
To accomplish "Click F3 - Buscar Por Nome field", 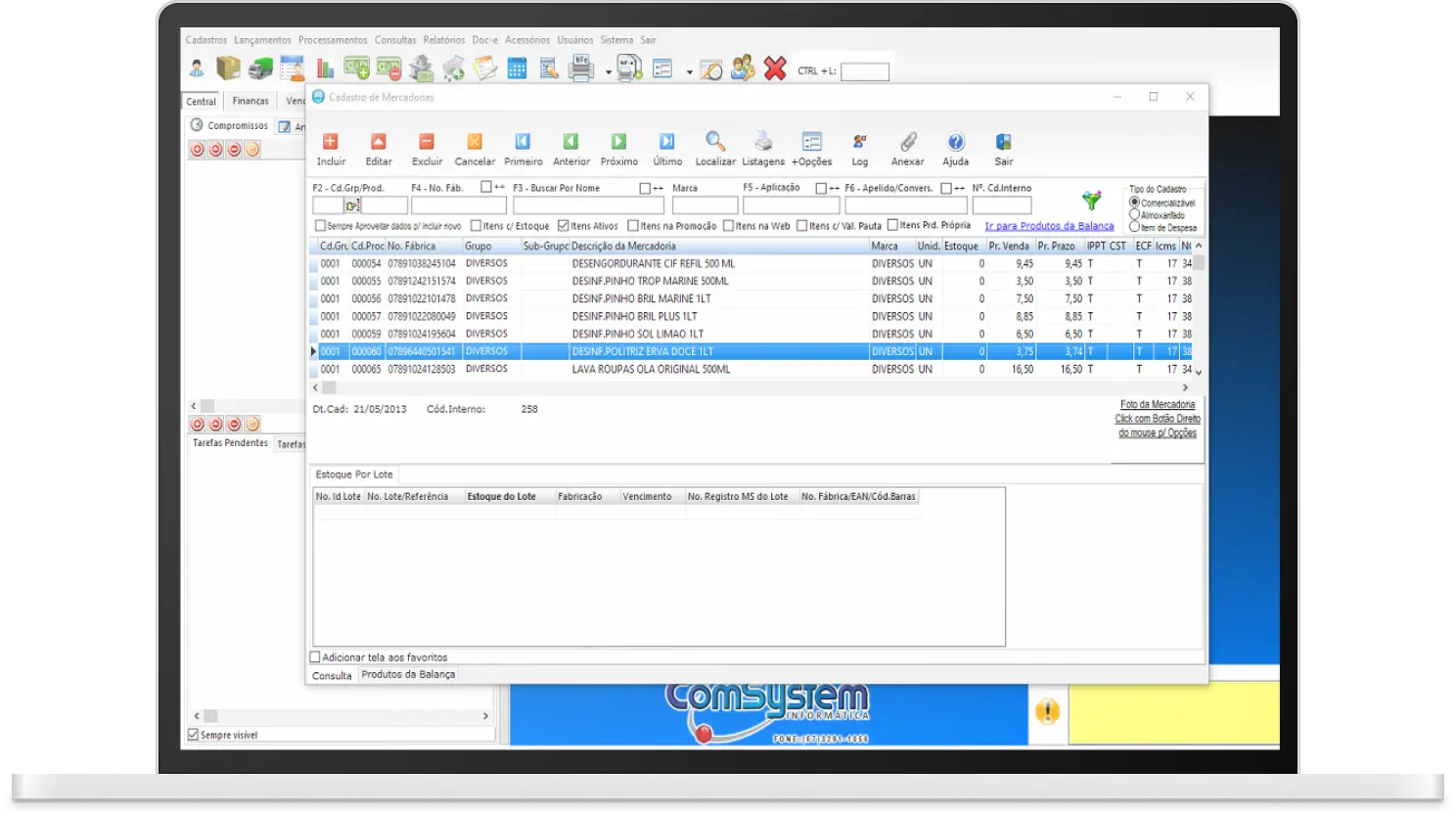I will 588,205.
